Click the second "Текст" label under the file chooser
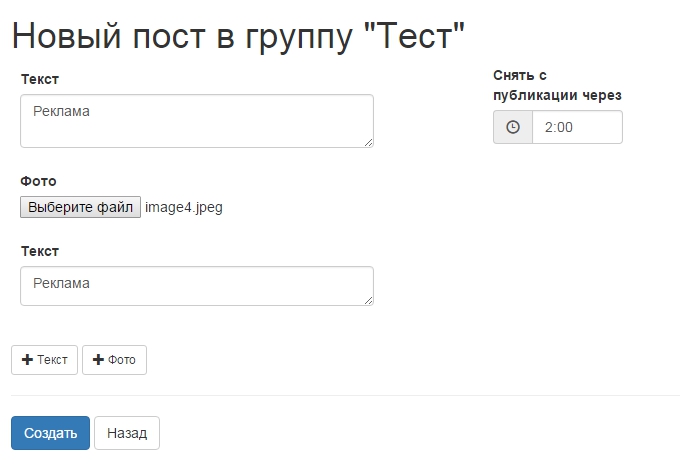The width and height of the screenshot is (680, 470). tap(40, 251)
